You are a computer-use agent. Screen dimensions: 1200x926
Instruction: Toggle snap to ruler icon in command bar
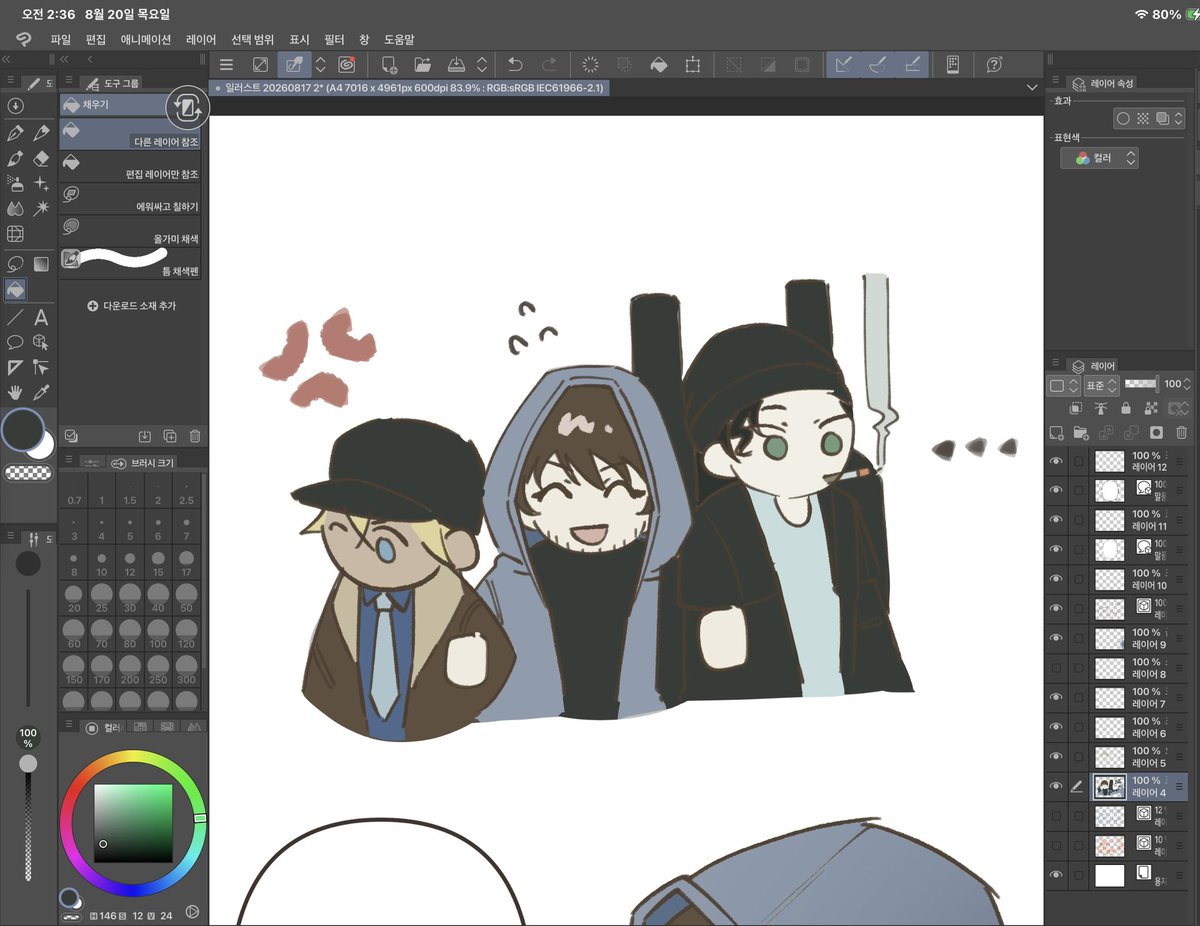point(843,65)
